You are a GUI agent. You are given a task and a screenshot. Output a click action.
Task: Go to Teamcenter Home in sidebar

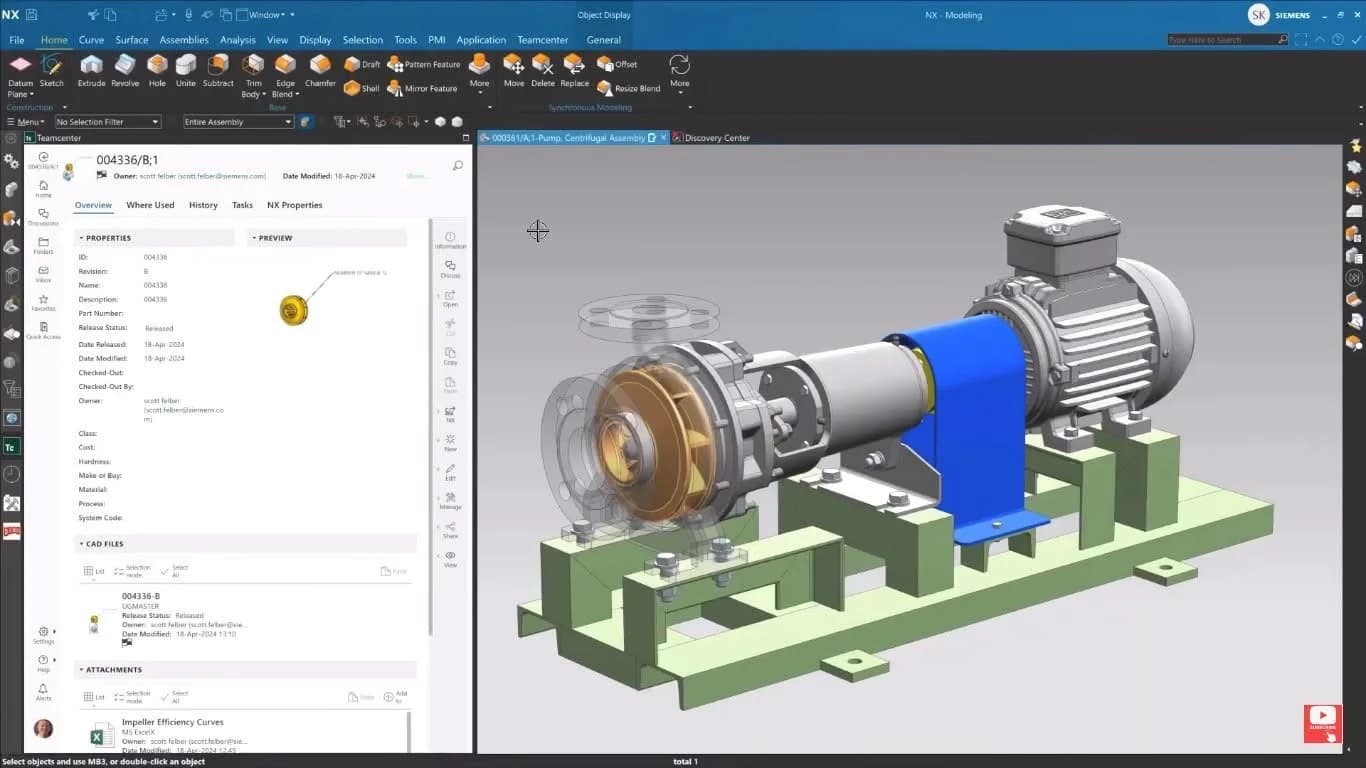pyautogui.click(x=43, y=189)
